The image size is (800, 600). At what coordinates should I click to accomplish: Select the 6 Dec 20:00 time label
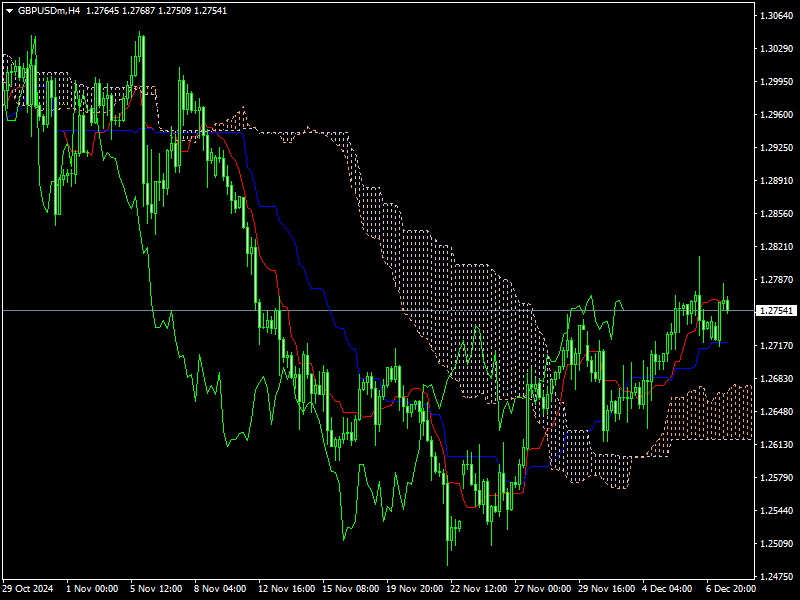(x=731, y=589)
